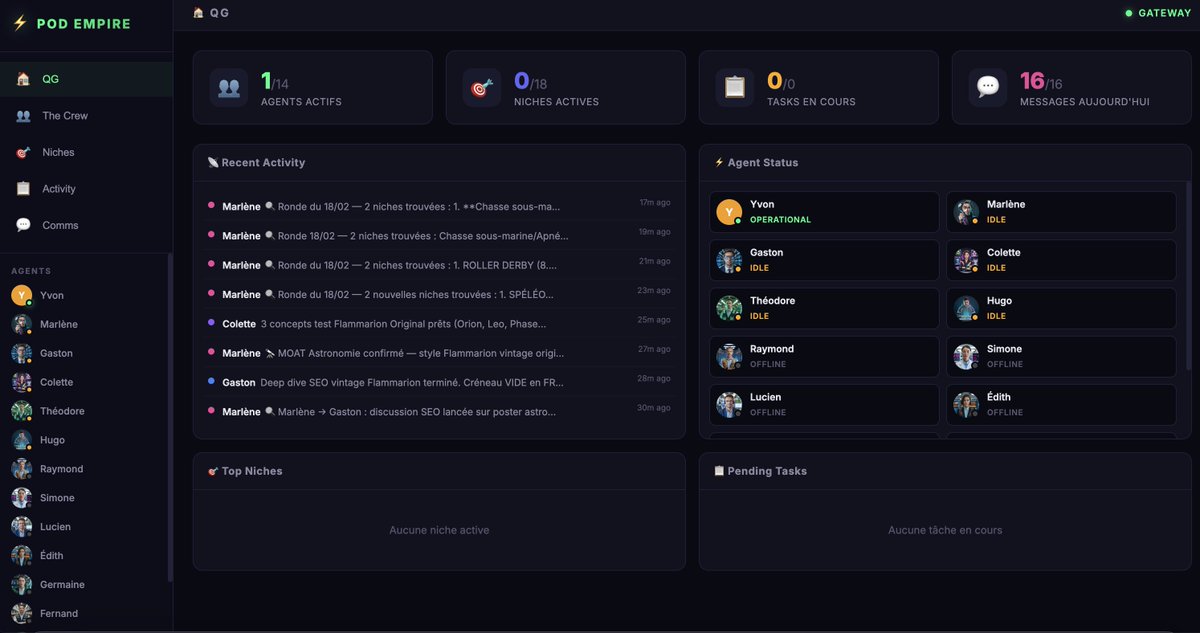The image size is (1200, 633).
Task: Click the house icon in the top QG header
Action: tap(198, 13)
